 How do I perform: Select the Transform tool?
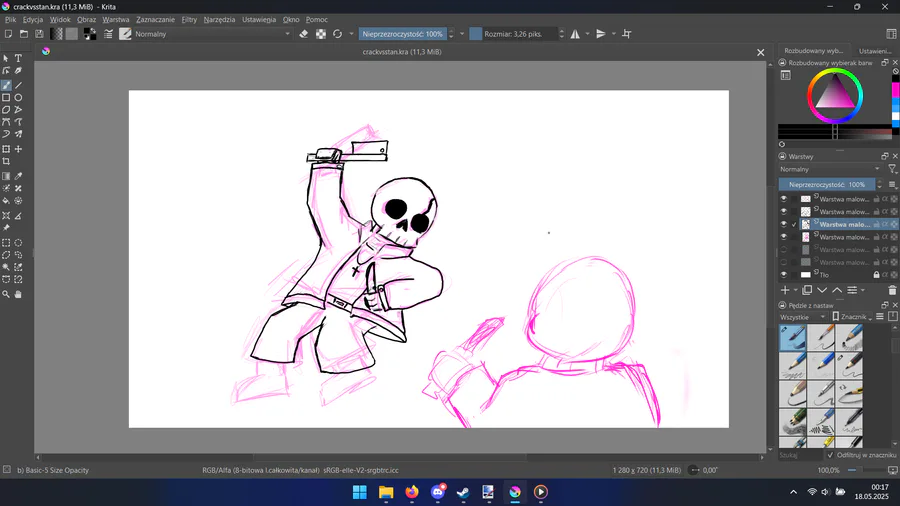6,149
